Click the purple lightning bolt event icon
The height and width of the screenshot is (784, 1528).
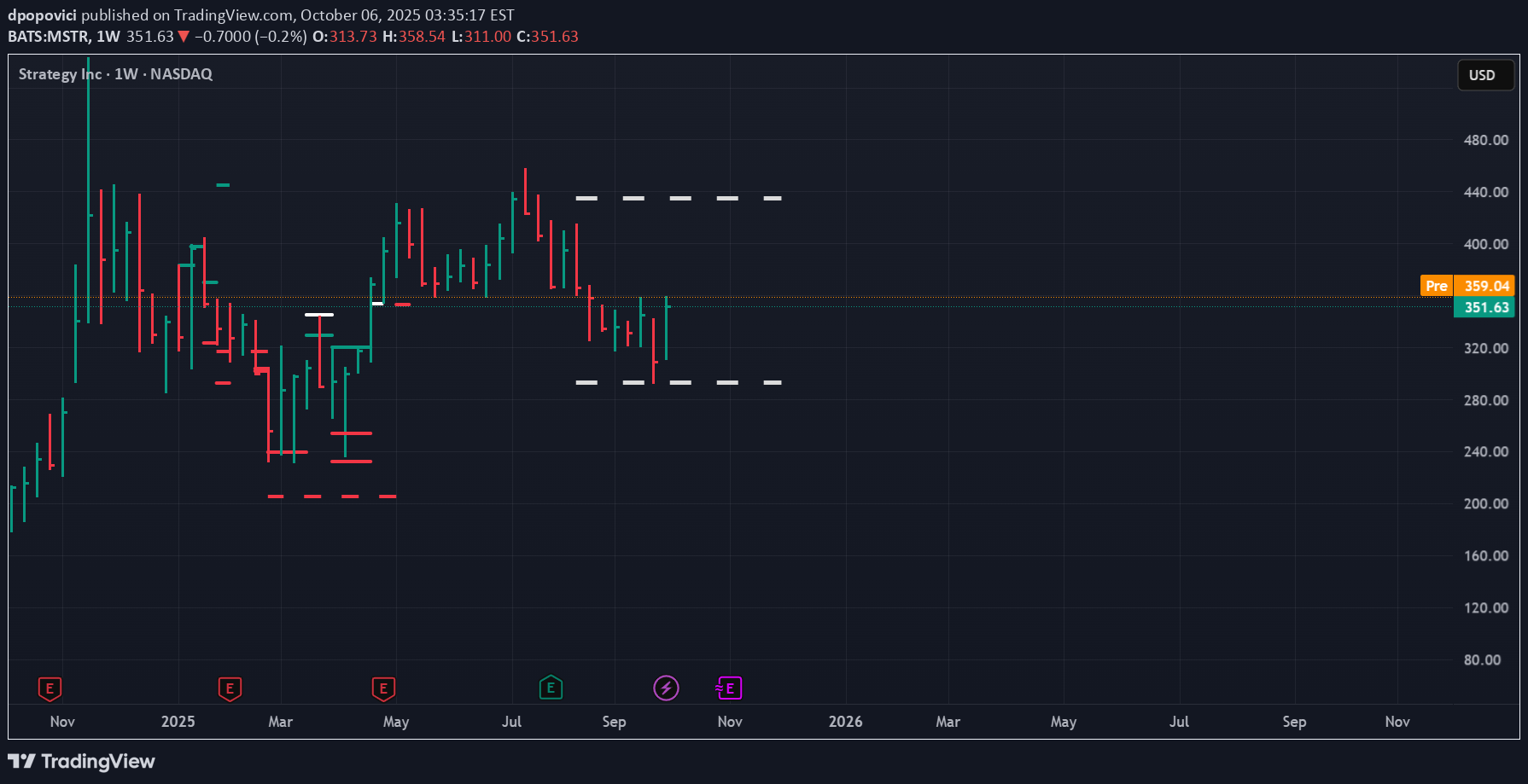pos(666,688)
